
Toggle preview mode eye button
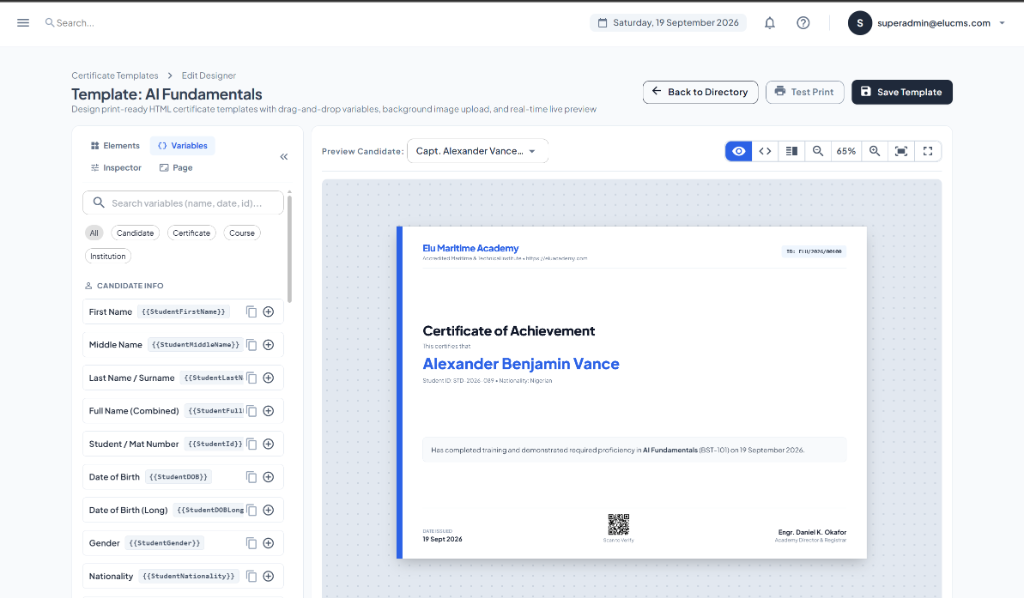739,151
